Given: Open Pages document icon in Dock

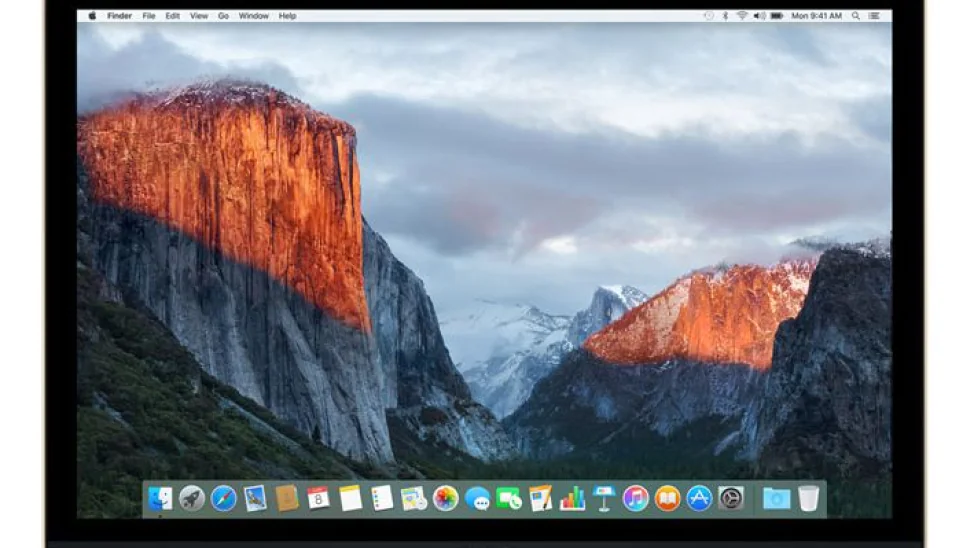Looking at the screenshot, I should pyautogui.click(x=540, y=498).
